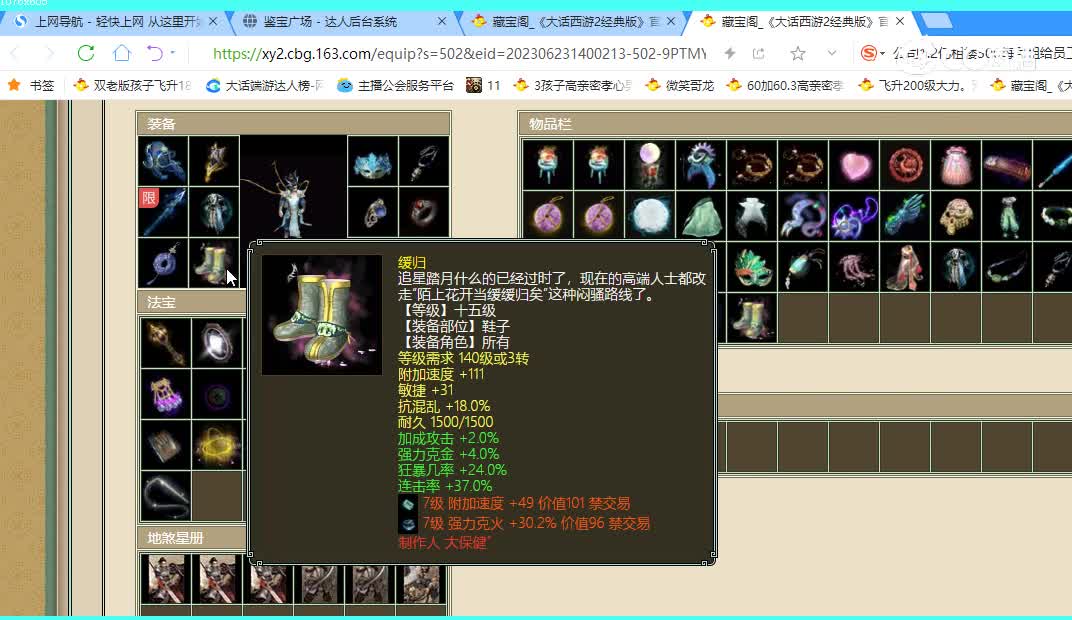
Task: Open the Sogou S search engine icon
Action: [x=868, y=53]
